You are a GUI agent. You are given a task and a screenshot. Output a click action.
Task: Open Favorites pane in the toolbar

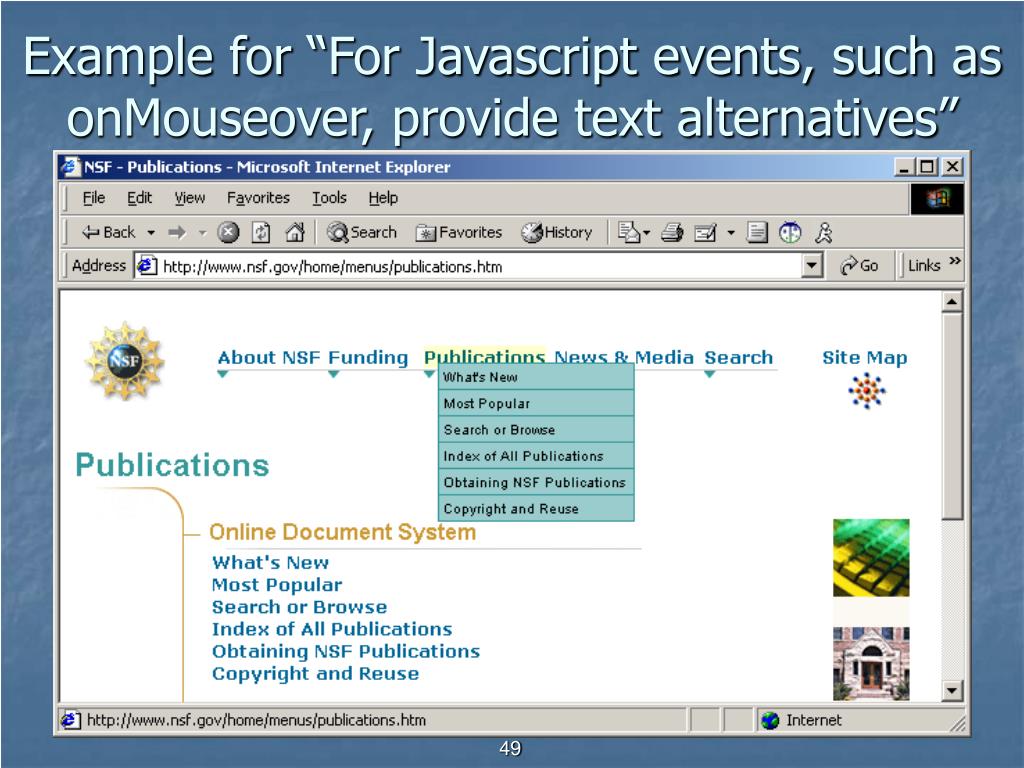tap(458, 232)
